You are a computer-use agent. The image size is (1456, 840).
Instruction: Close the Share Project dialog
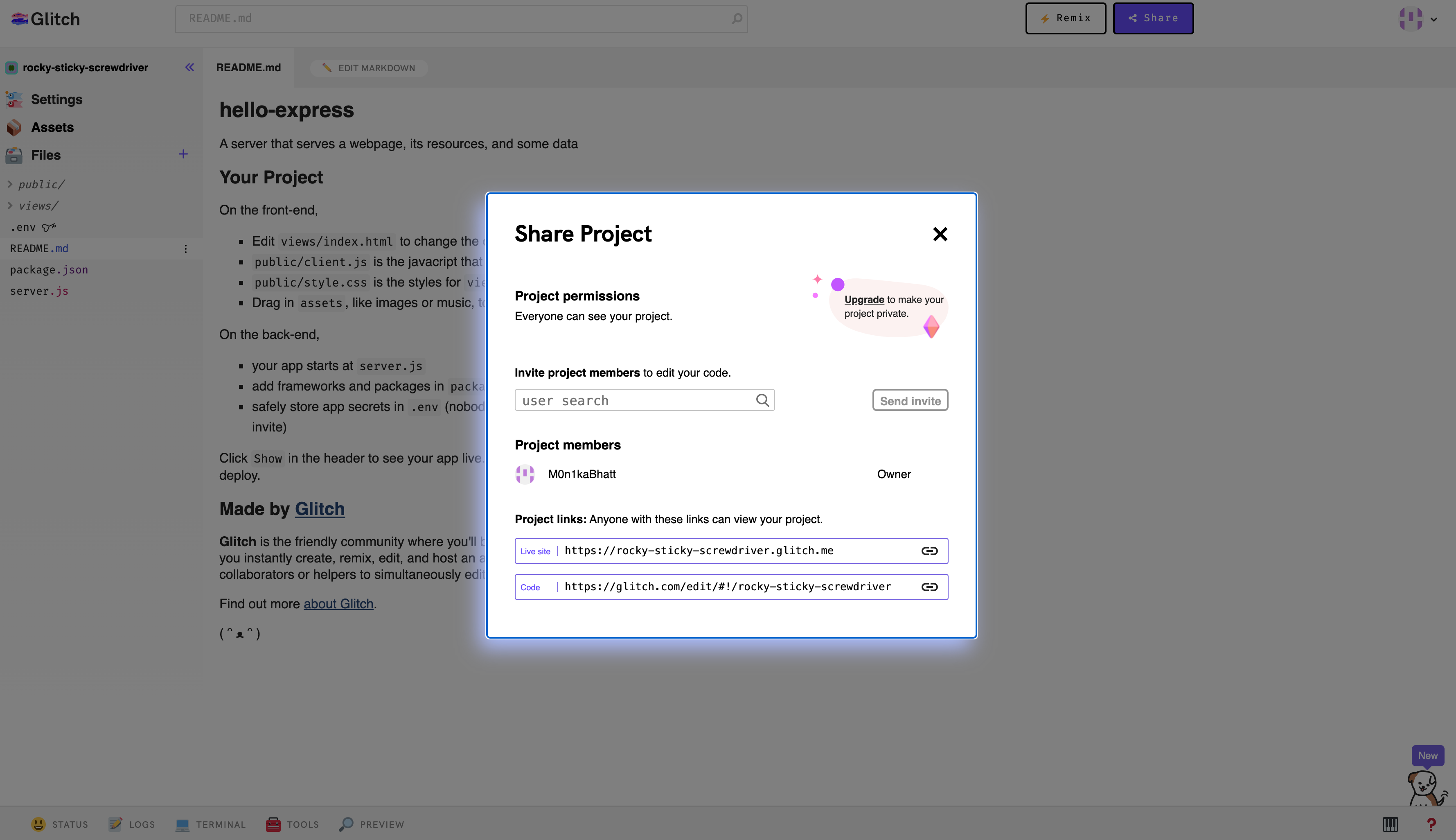[x=940, y=234]
